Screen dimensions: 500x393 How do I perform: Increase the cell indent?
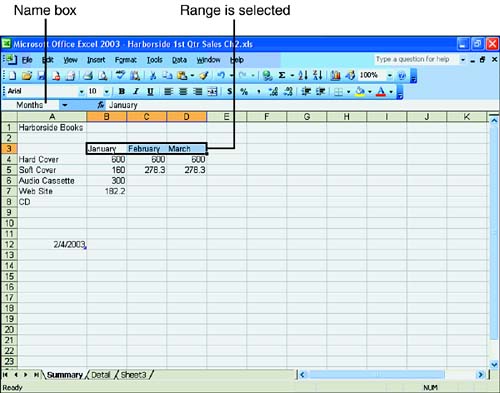[x=320, y=91]
